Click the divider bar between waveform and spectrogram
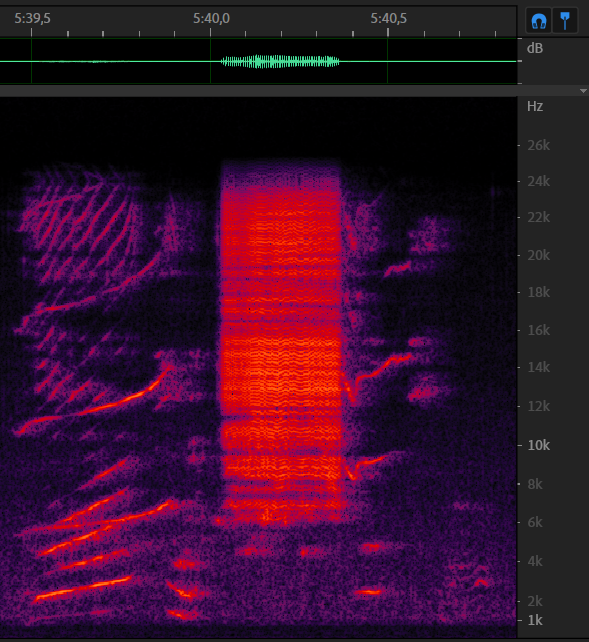Image resolution: width=589 pixels, height=642 pixels. [259, 91]
